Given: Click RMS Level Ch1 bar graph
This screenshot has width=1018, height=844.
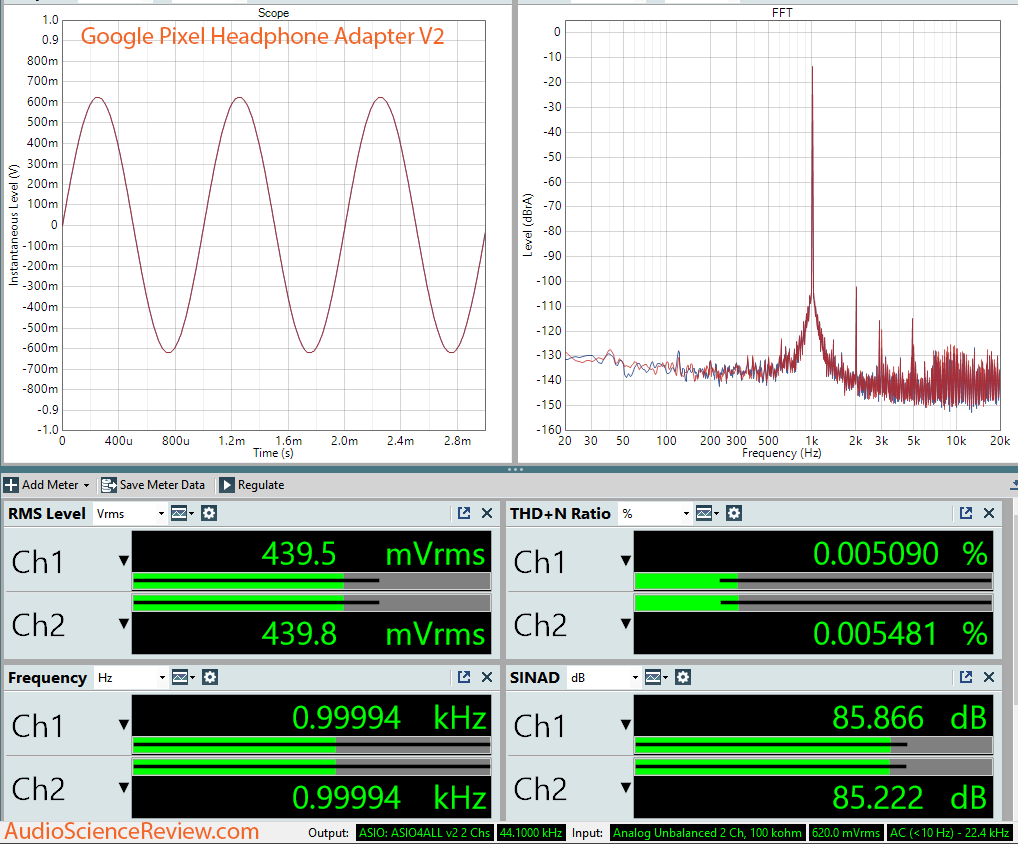Looking at the screenshot, I should (311, 581).
